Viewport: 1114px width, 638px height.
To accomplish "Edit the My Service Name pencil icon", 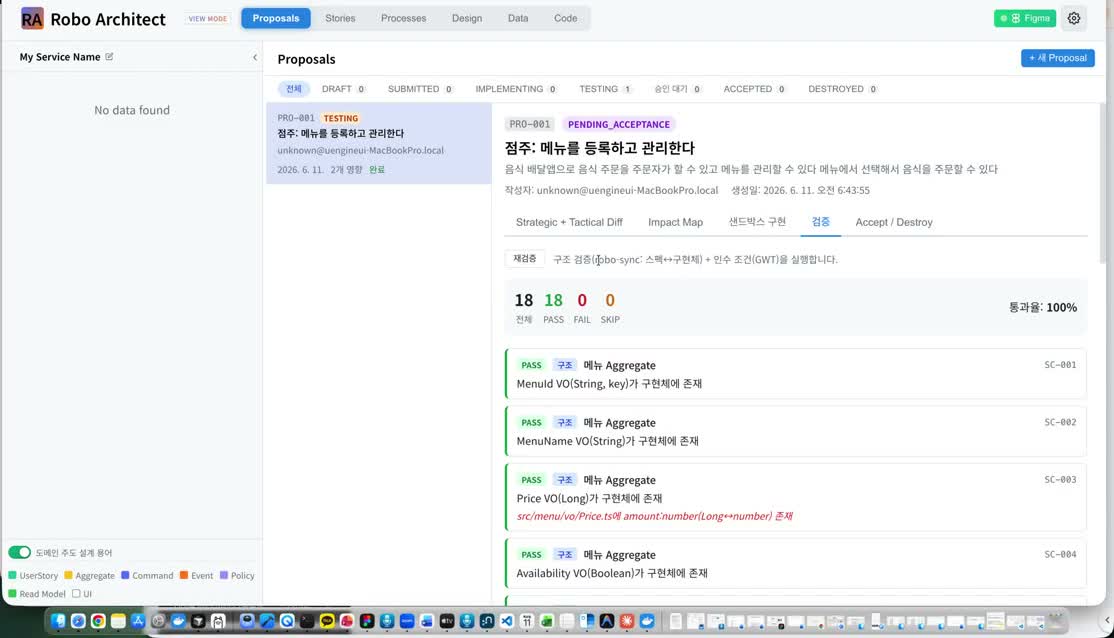I will click(x=109, y=57).
